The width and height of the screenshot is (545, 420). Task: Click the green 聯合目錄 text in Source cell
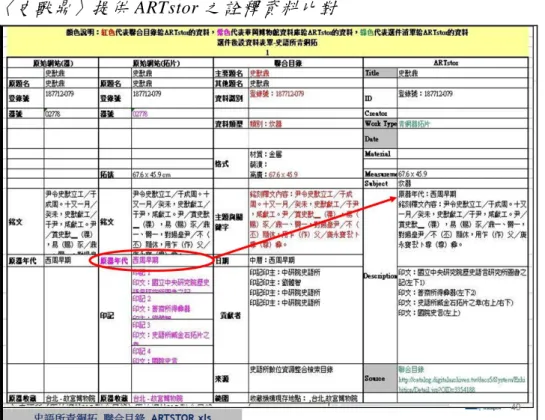point(411,369)
